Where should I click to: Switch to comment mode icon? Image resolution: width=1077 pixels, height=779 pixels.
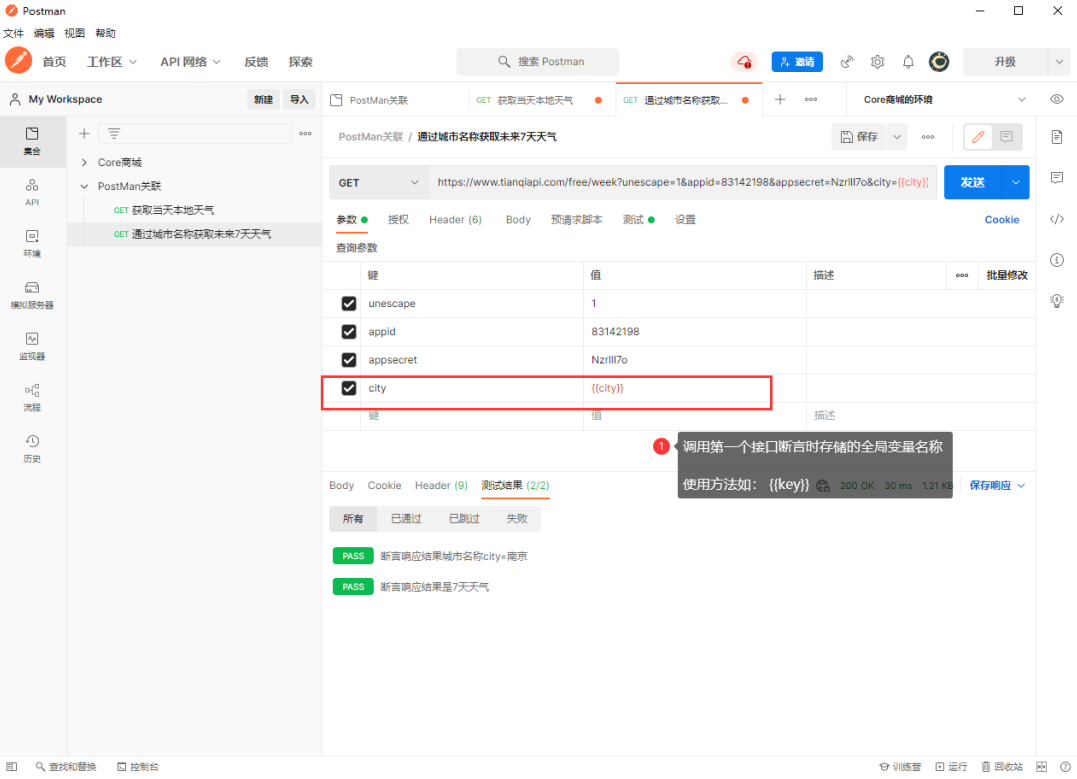point(1006,137)
